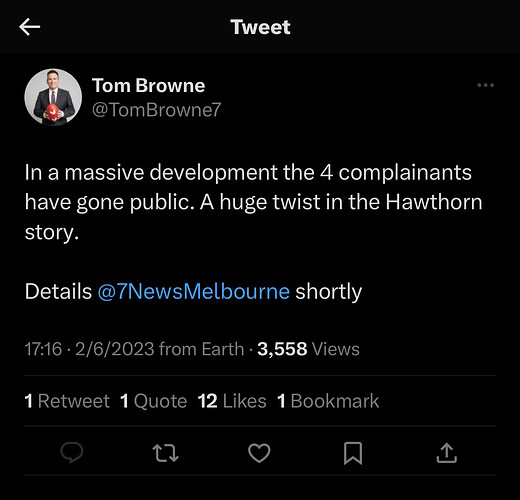Go back using the left arrow
520x500 pixels.
pyautogui.click(x=30, y=27)
